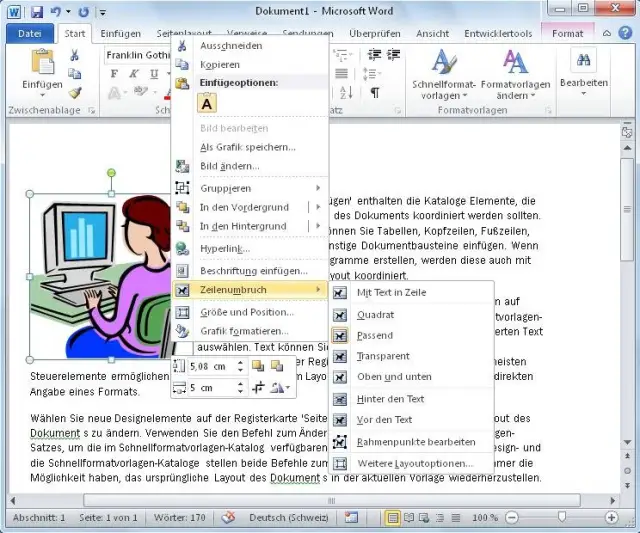Open Schnellformatvorlagen dropdown
Screen dimensions: 640x533
pos(444,75)
